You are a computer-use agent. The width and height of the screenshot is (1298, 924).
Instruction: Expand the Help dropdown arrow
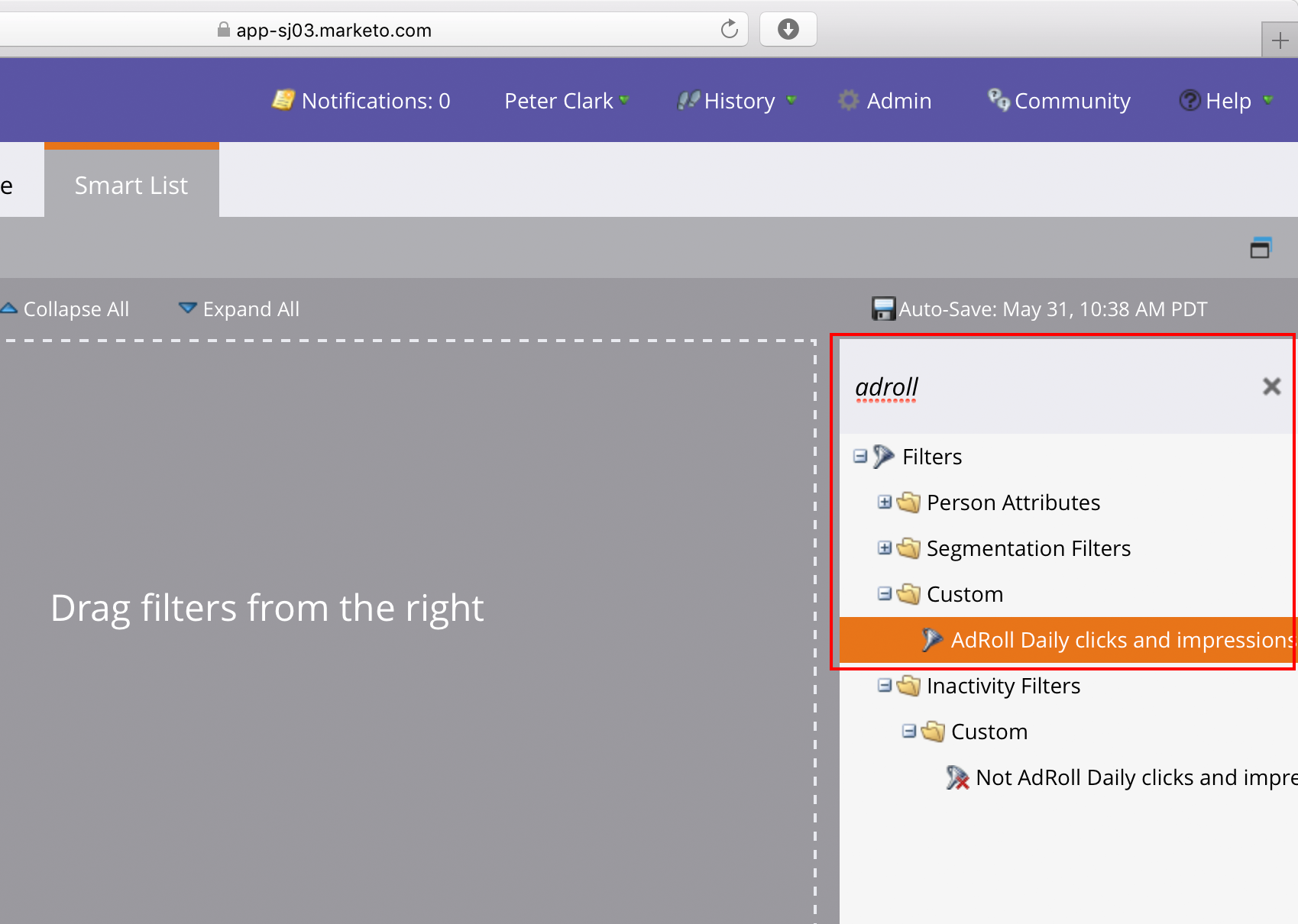(x=1268, y=100)
